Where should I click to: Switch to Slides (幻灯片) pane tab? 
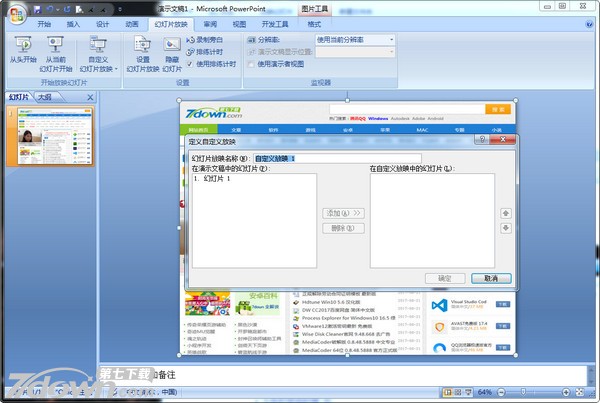tap(19, 97)
